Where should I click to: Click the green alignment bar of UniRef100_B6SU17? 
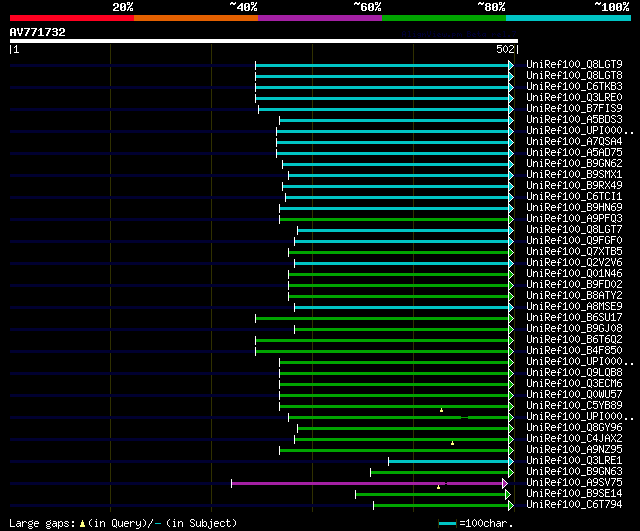pos(382,318)
